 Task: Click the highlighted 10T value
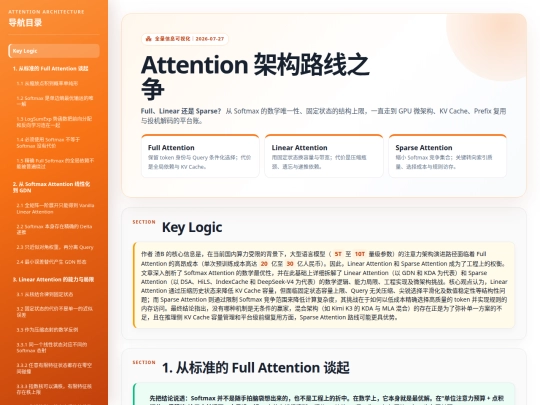point(360,254)
